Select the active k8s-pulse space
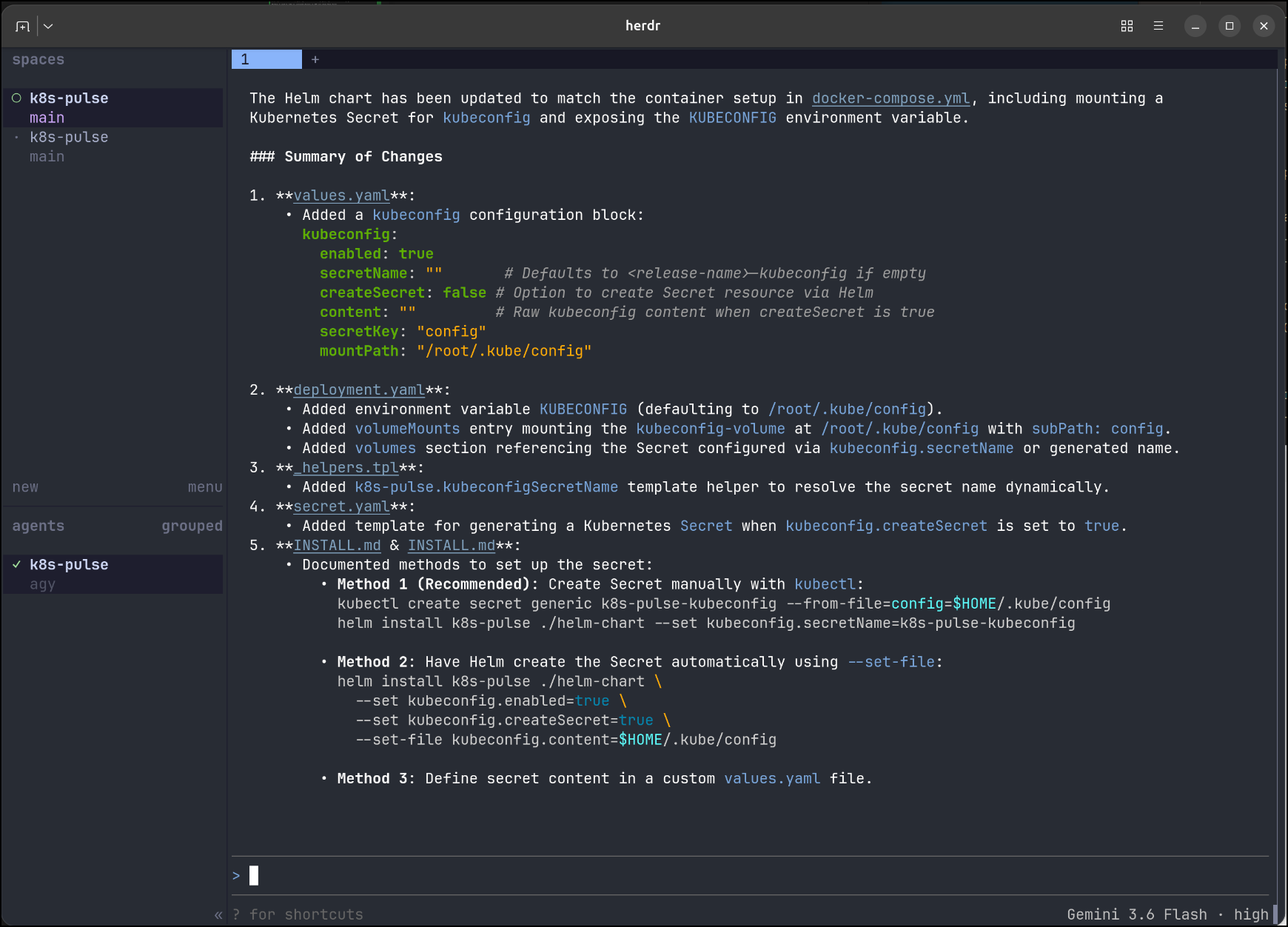 point(113,107)
